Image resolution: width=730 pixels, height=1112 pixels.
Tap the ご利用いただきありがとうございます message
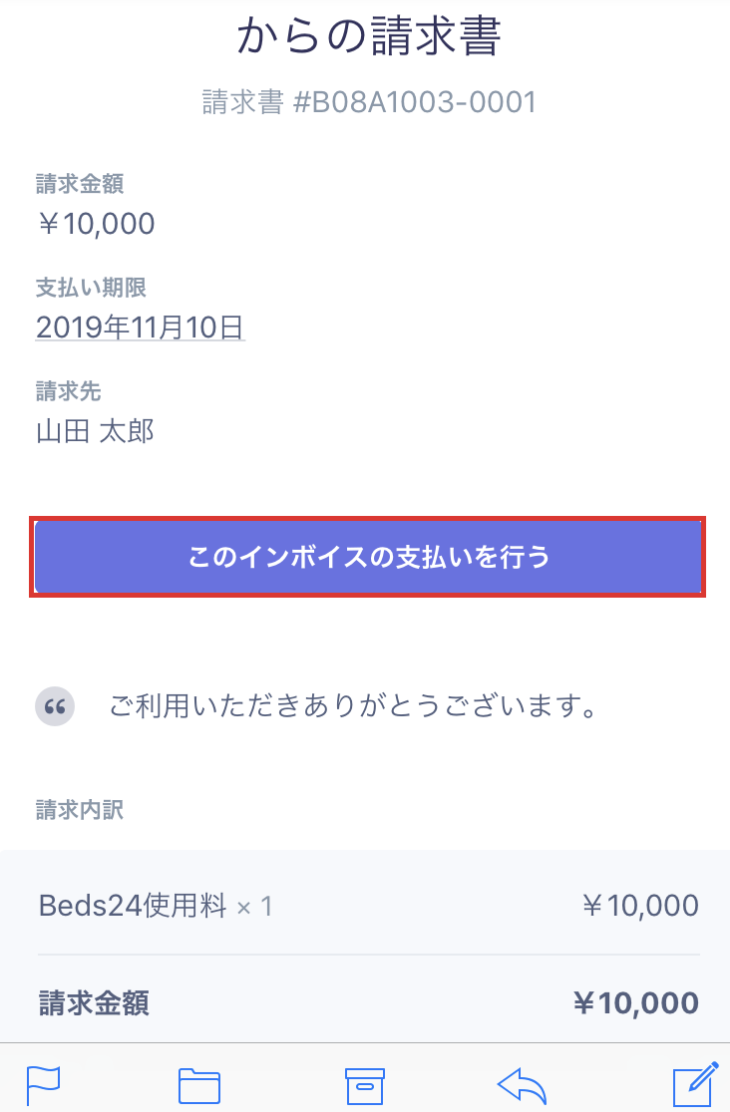[x=353, y=708]
